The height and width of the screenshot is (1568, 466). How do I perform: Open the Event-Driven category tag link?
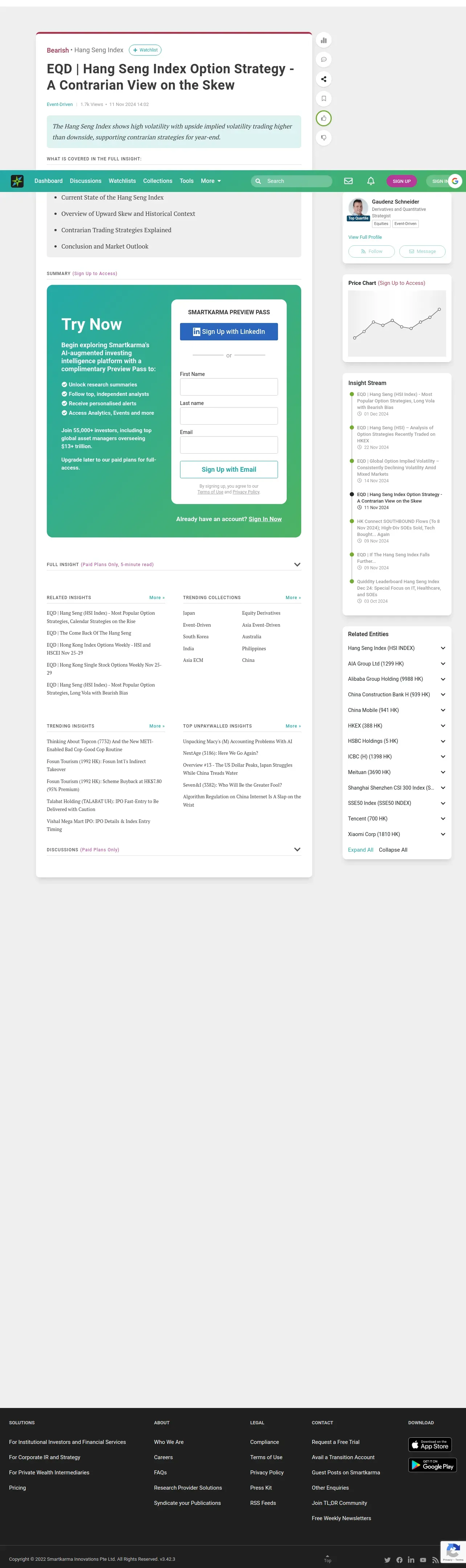click(60, 105)
